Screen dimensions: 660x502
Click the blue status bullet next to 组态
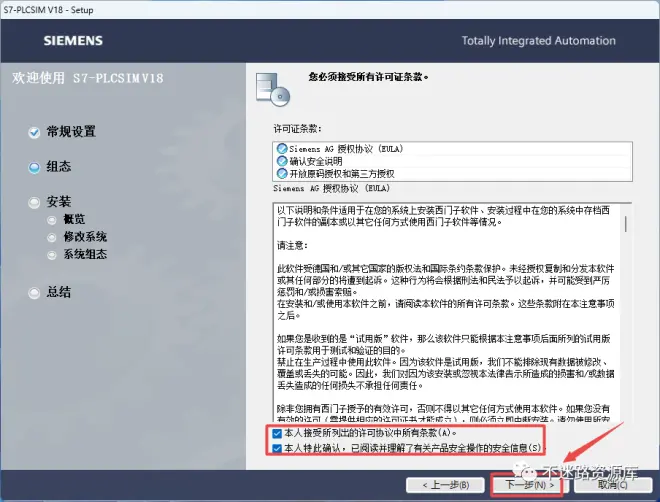pyautogui.click(x=34, y=167)
